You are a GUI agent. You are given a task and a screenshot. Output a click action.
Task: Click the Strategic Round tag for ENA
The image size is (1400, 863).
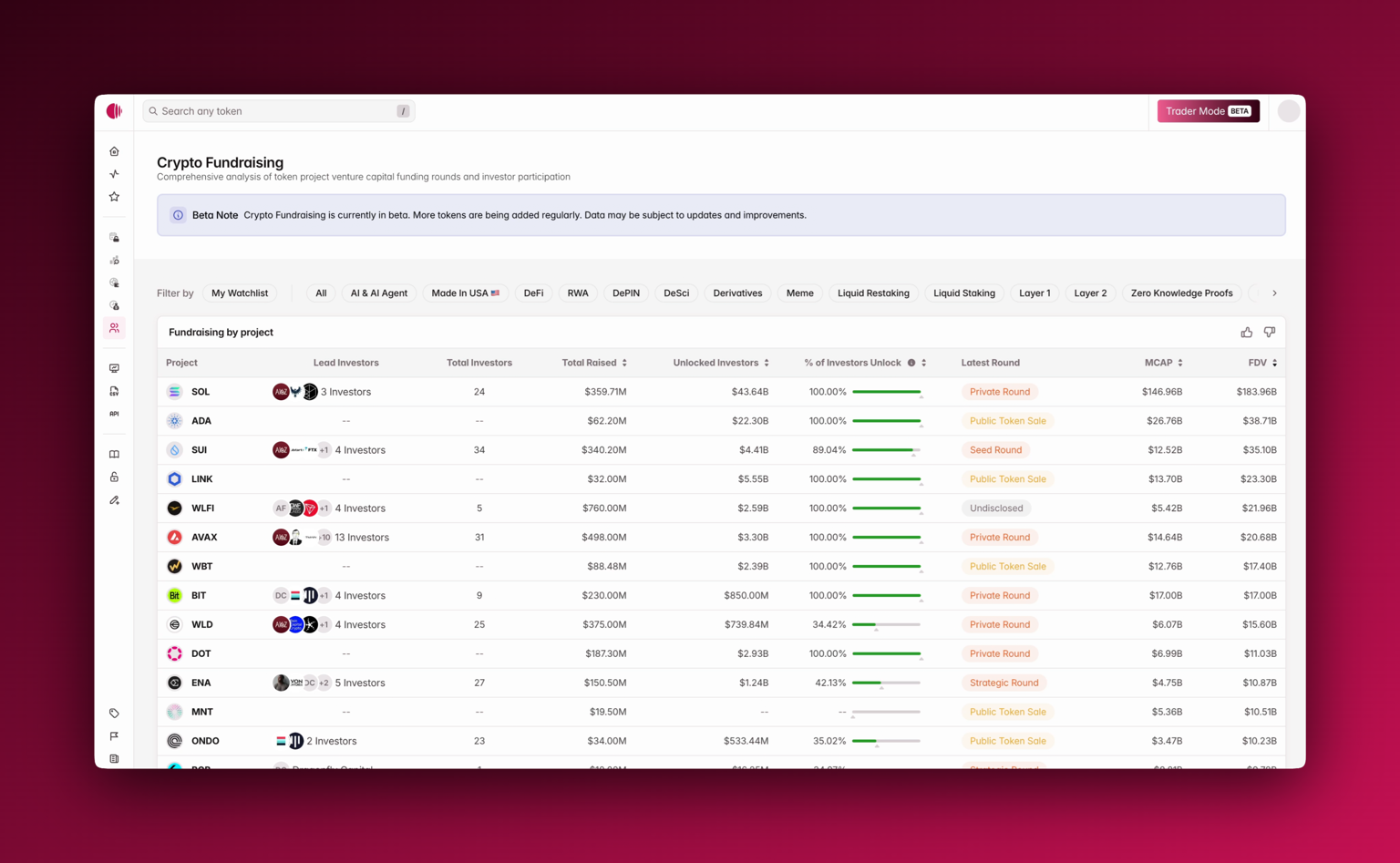coord(1004,683)
